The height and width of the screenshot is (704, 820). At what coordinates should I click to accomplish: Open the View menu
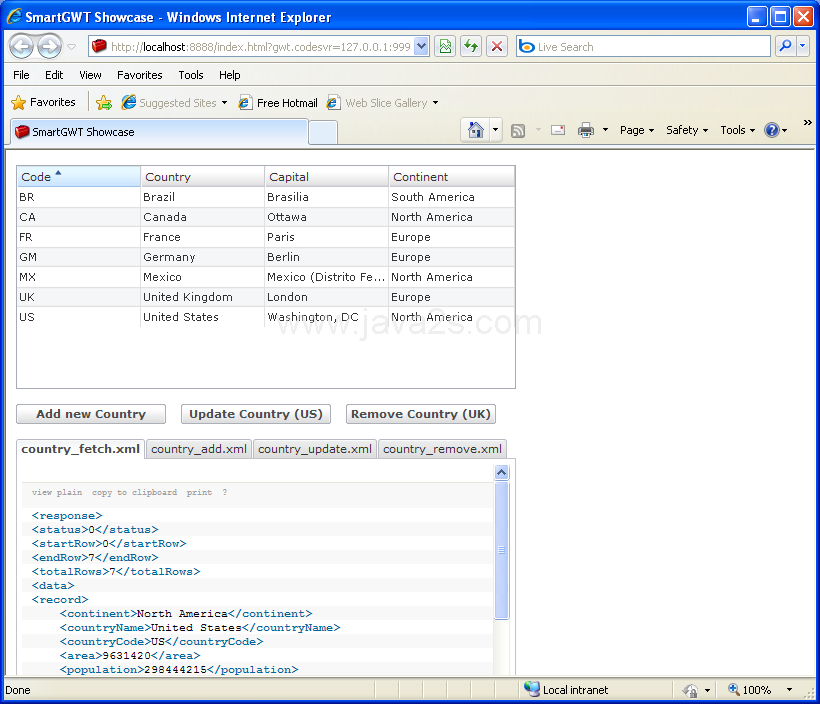coord(90,75)
